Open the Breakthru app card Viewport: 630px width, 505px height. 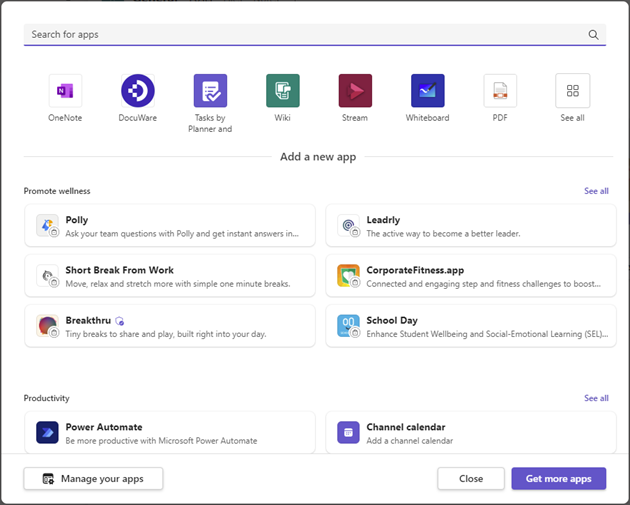tap(170, 326)
